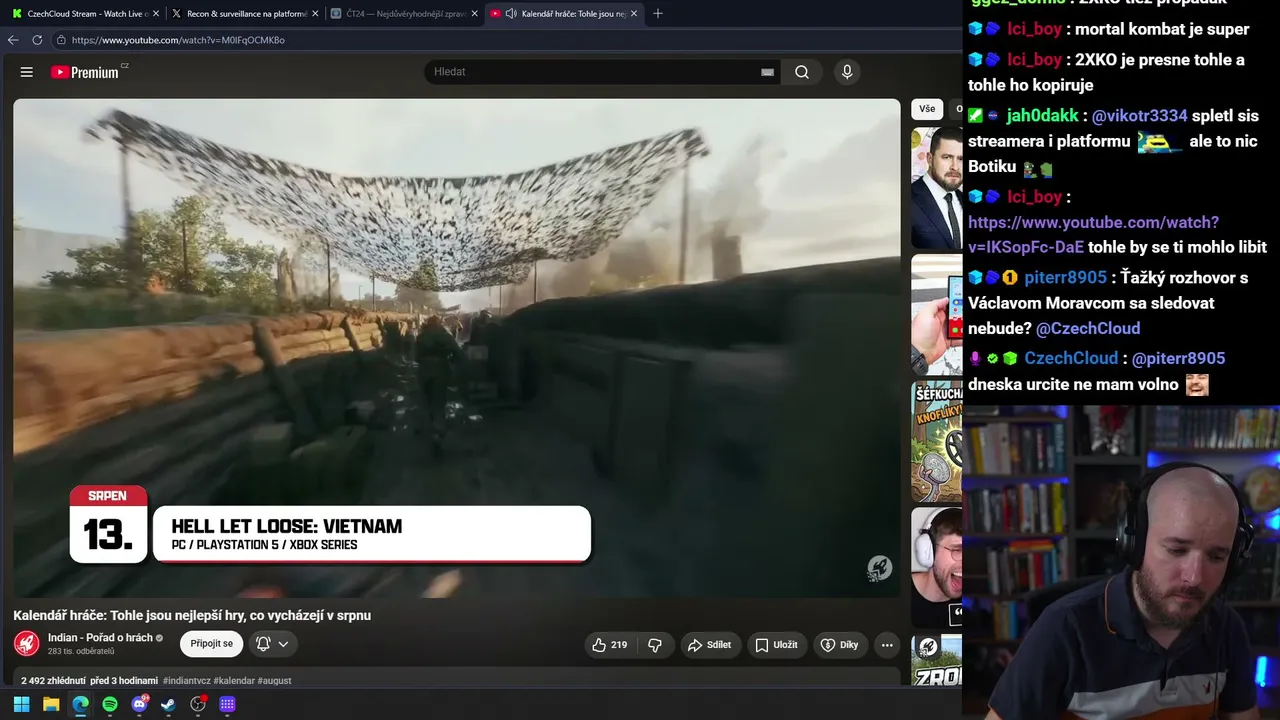The width and height of the screenshot is (1280, 720).
Task: Click the #indiantvcz hashtag
Action: click(187, 681)
